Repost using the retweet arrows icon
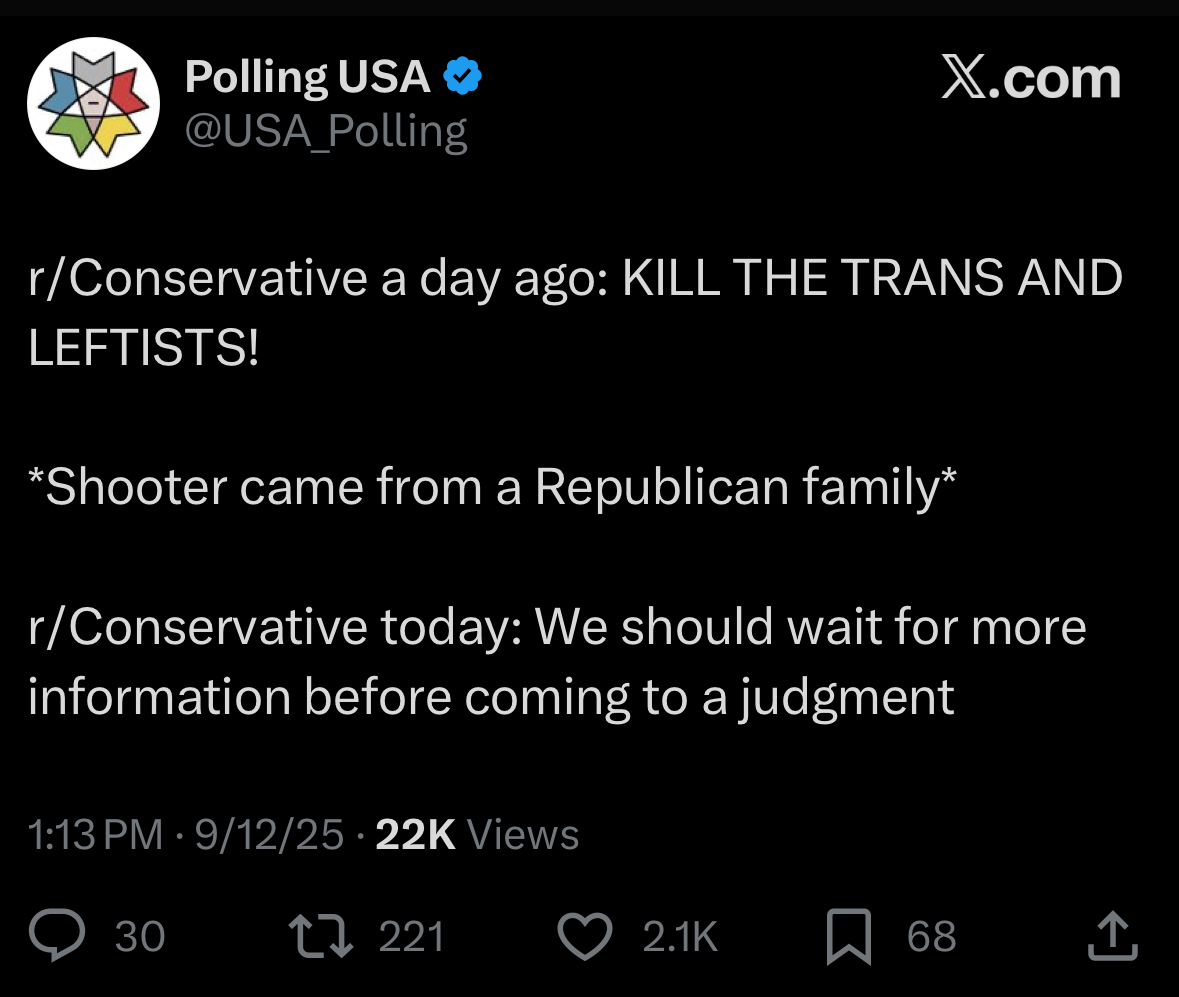This screenshot has height=997, width=1179. pyautogui.click(x=321, y=935)
